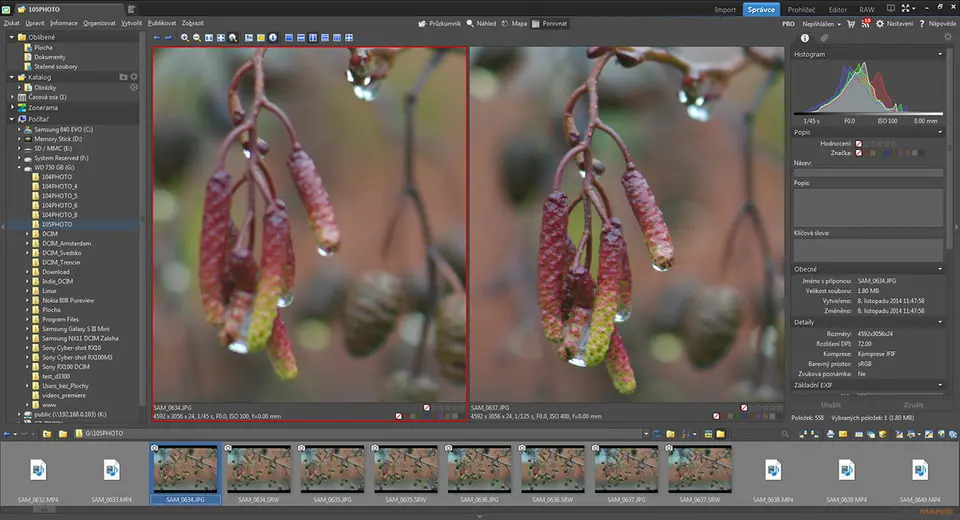This screenshot has width=960, height=520.
Task: Switch to the keywords tag panel icon
Action: 825,38
